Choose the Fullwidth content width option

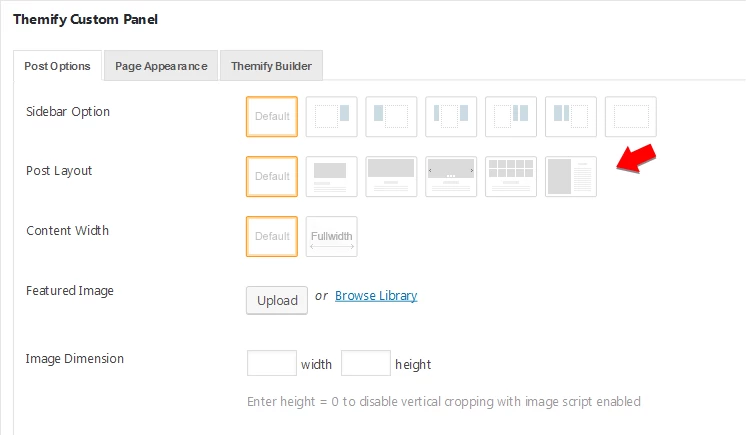click(332, 236)
